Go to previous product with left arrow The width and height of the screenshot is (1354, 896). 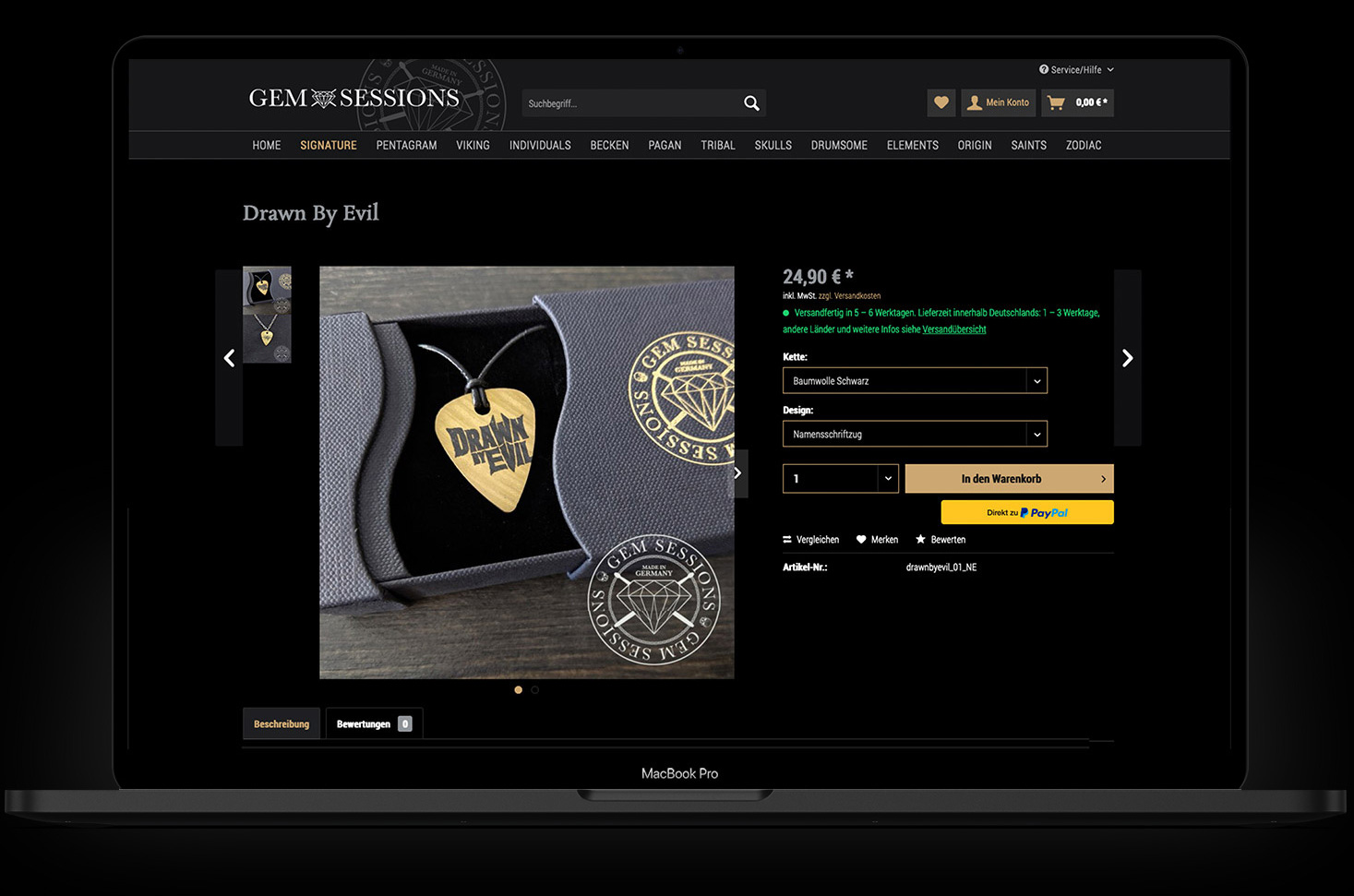[x=229, y=358]
